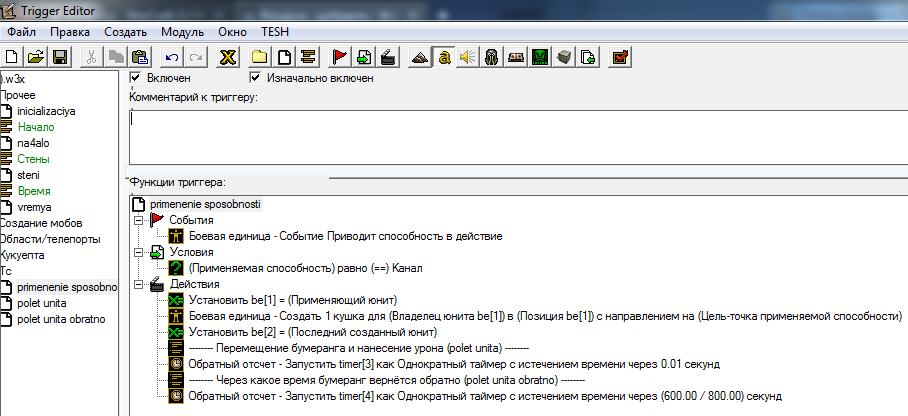This screenshot has height=416, width=908.
Task: Select the vremya trigger
Action: 34,207
